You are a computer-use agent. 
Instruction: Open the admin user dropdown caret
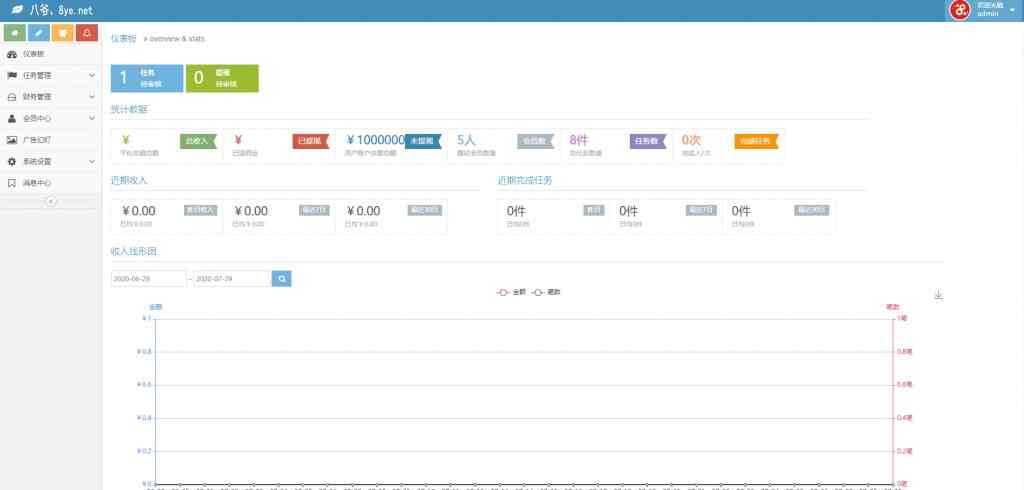click(1012, 10)
